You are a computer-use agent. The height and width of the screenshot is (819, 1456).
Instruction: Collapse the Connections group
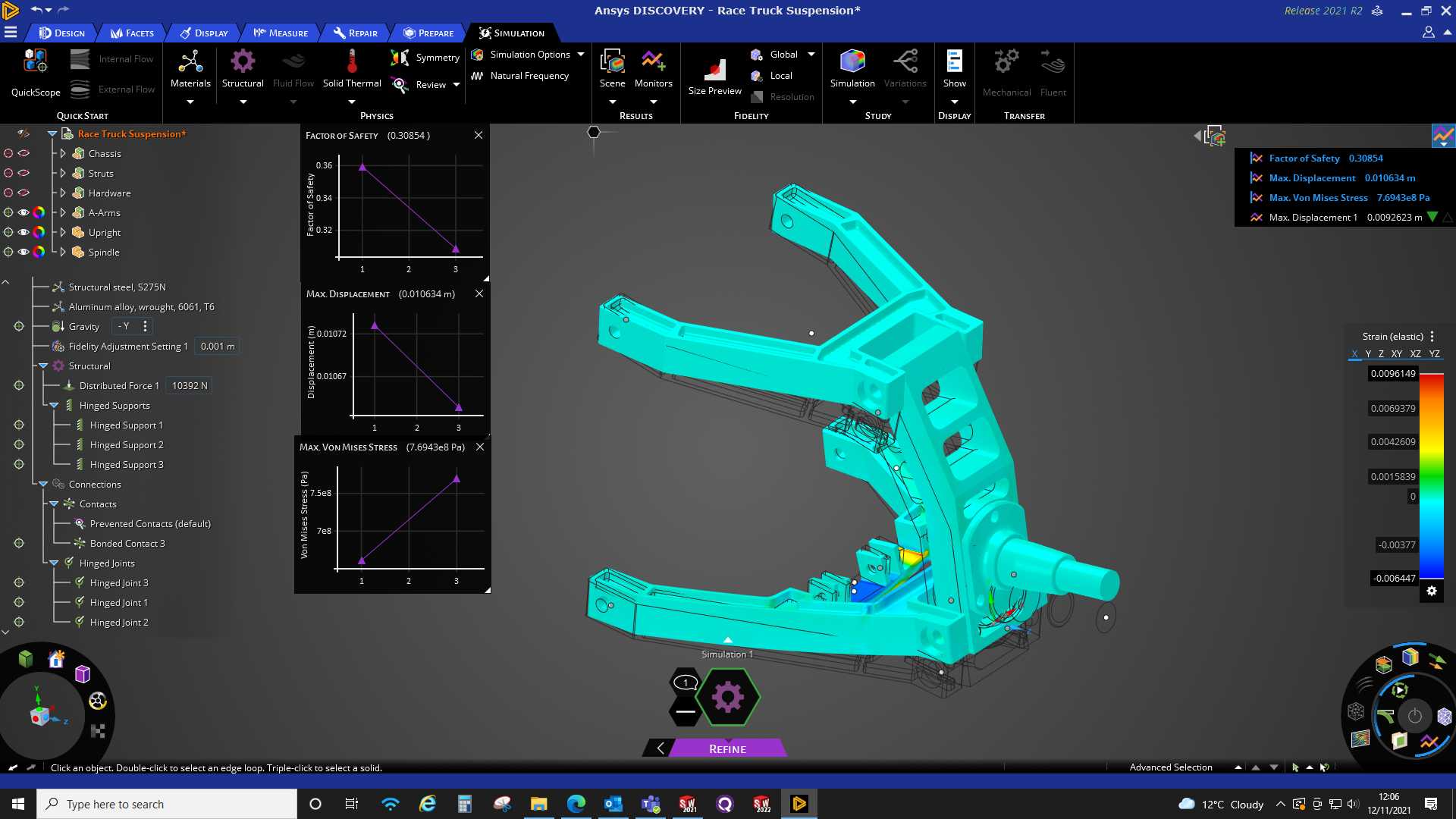pos(43,485)
